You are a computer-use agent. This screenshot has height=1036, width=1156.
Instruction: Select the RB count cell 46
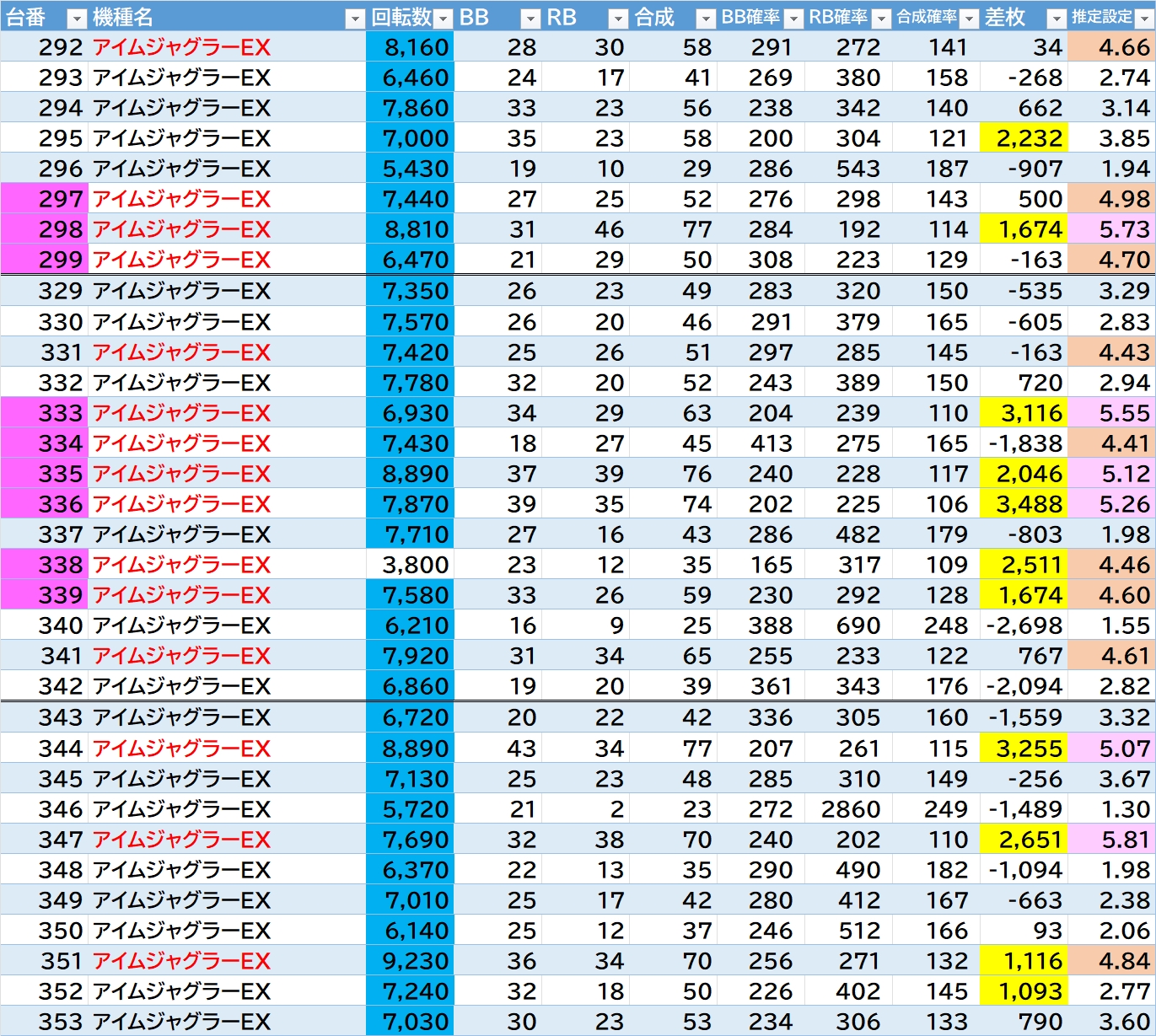[x=585, y=229]
